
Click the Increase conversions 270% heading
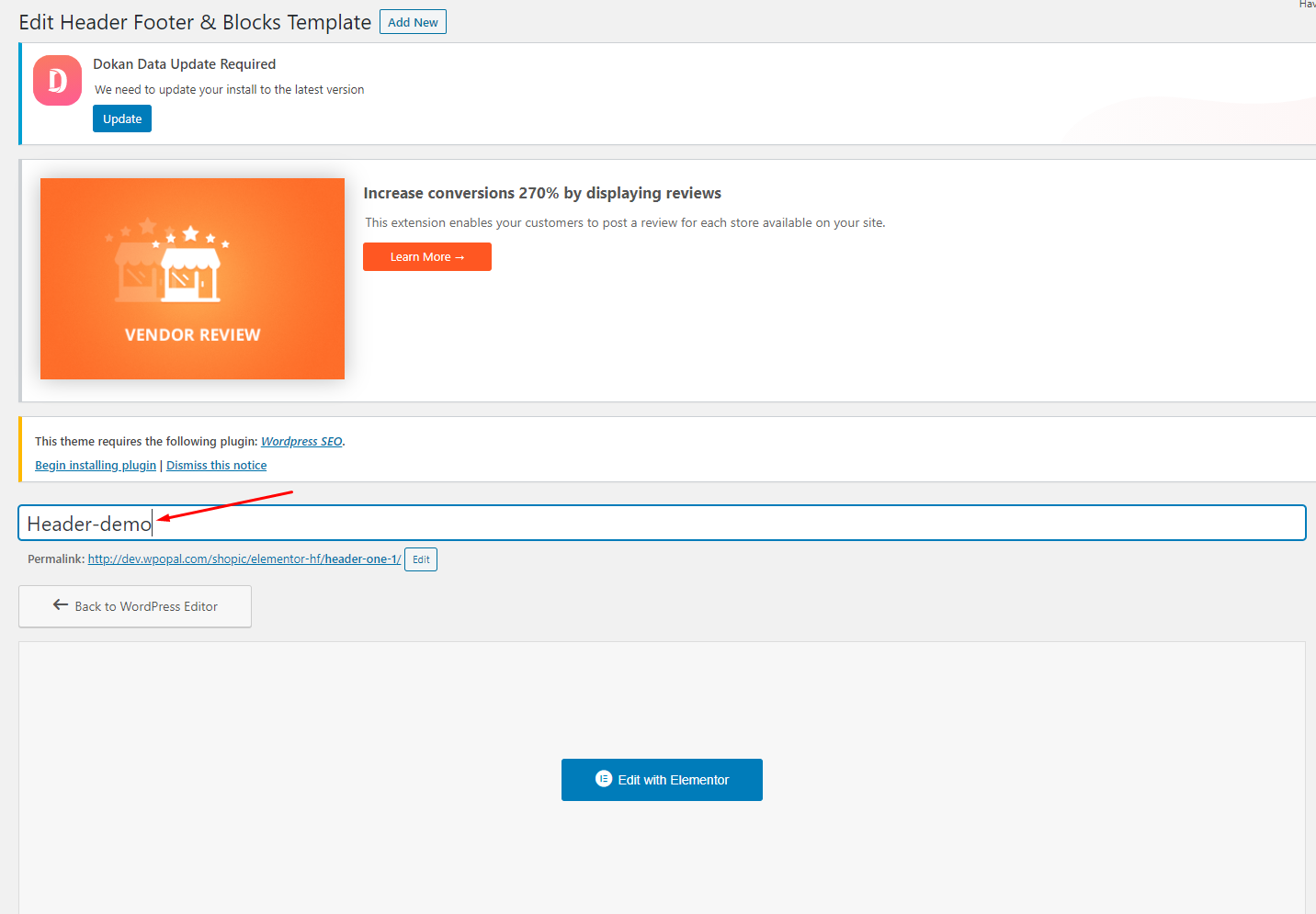click(542, 194)
